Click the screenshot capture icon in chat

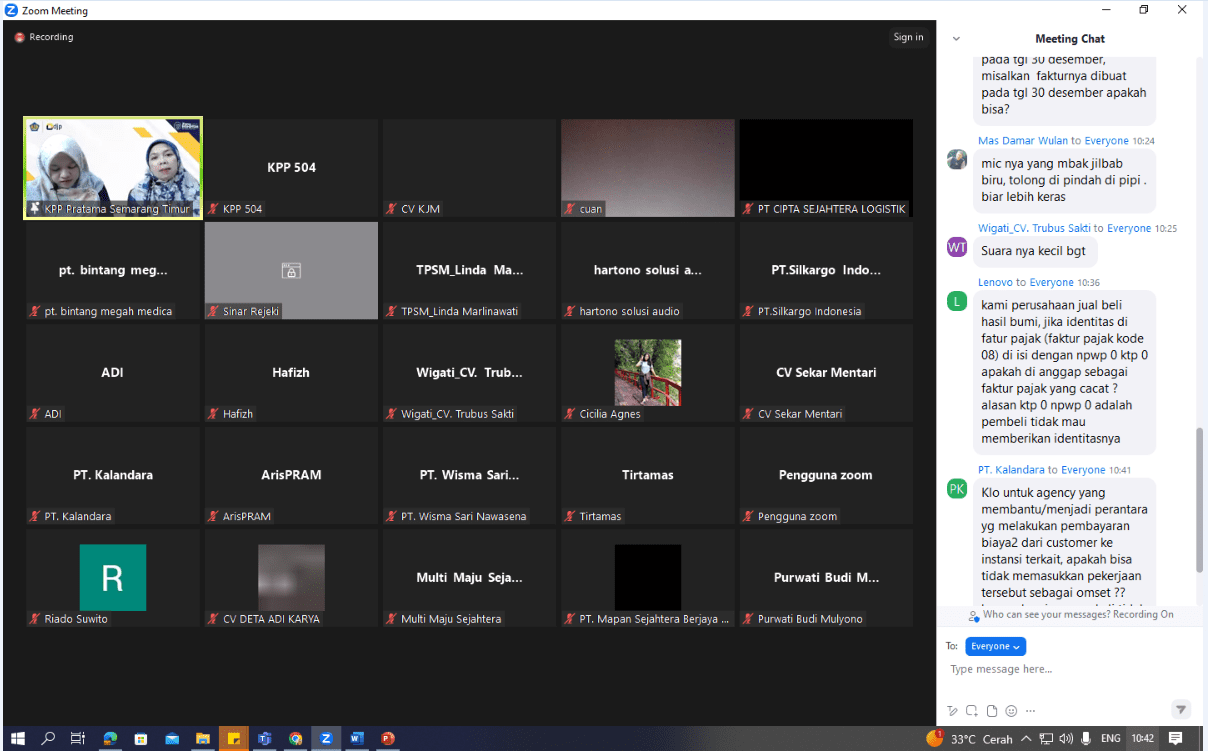click(972, 711)
